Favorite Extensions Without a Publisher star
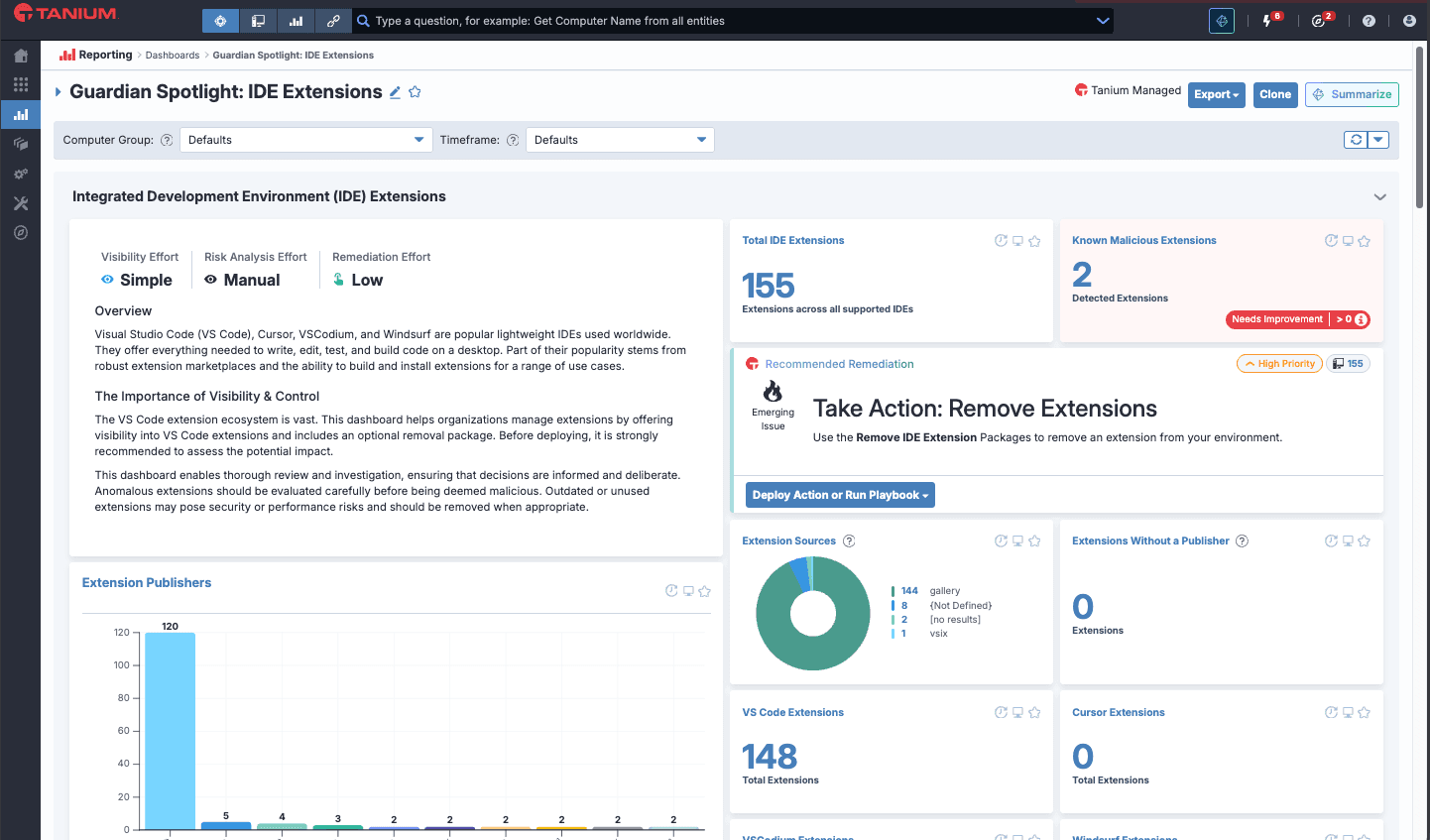This screenshot has width=1430, height=840. point(1365,541)
